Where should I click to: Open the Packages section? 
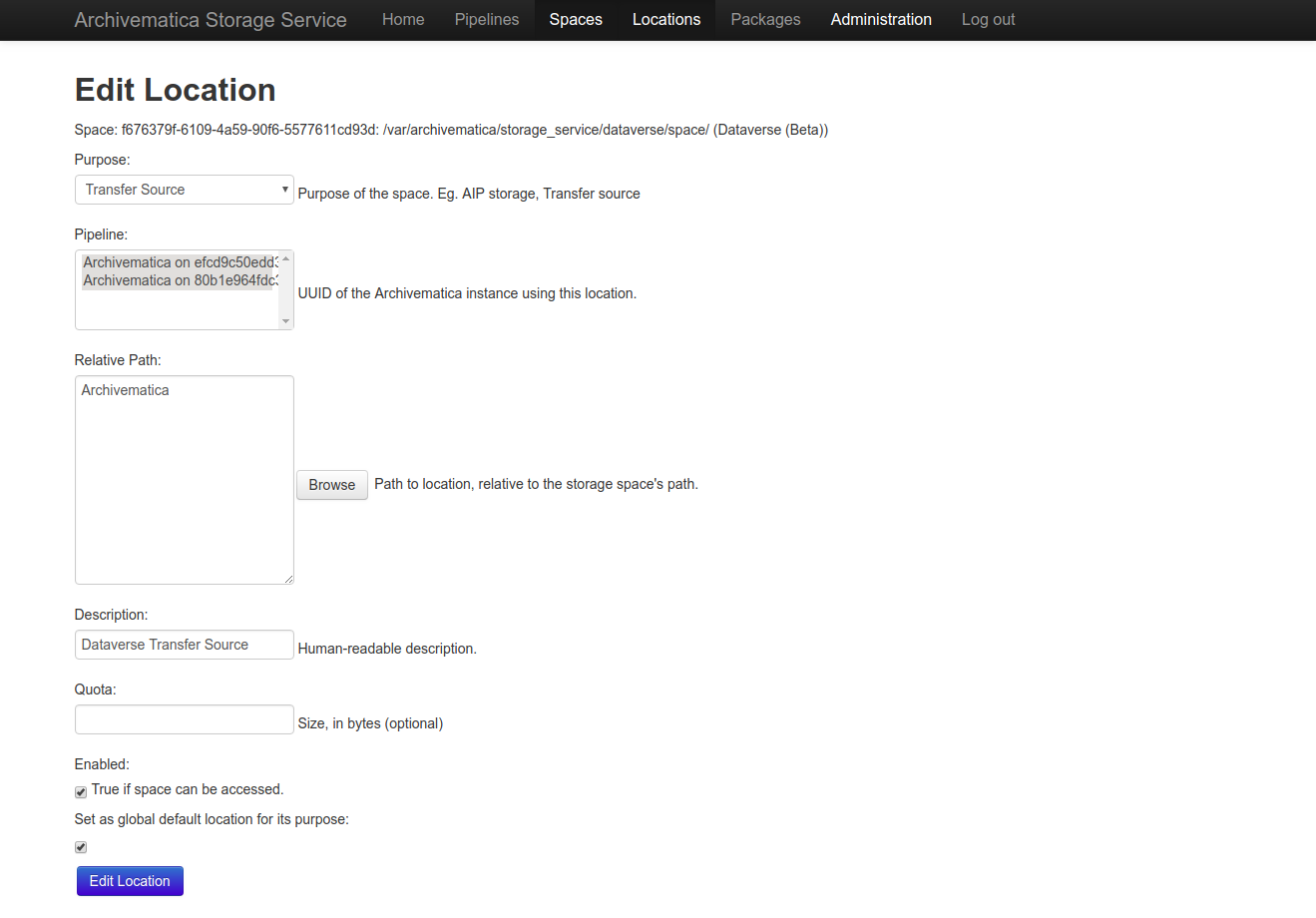(x=765, y=19)
